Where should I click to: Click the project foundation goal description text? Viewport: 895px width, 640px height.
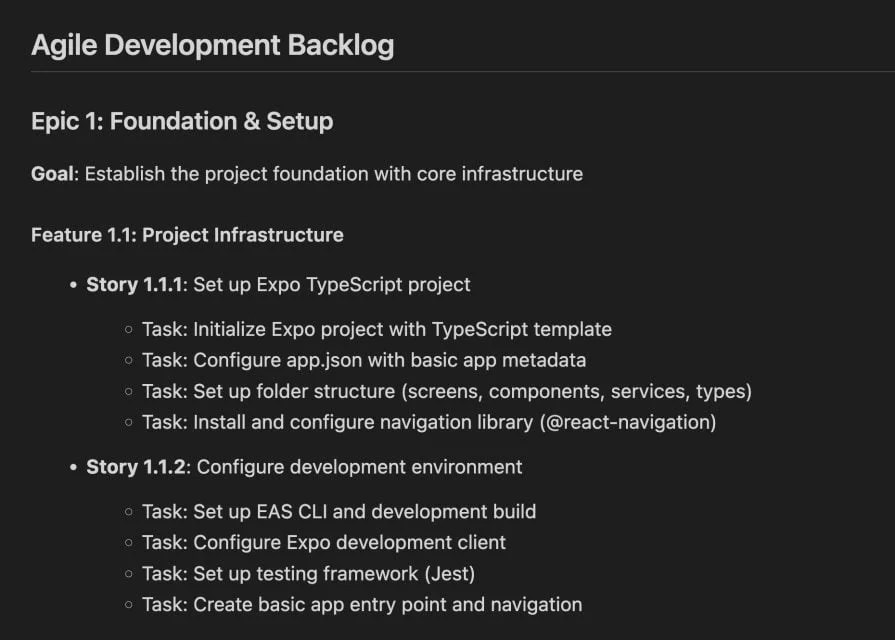(x=334, y=174)
